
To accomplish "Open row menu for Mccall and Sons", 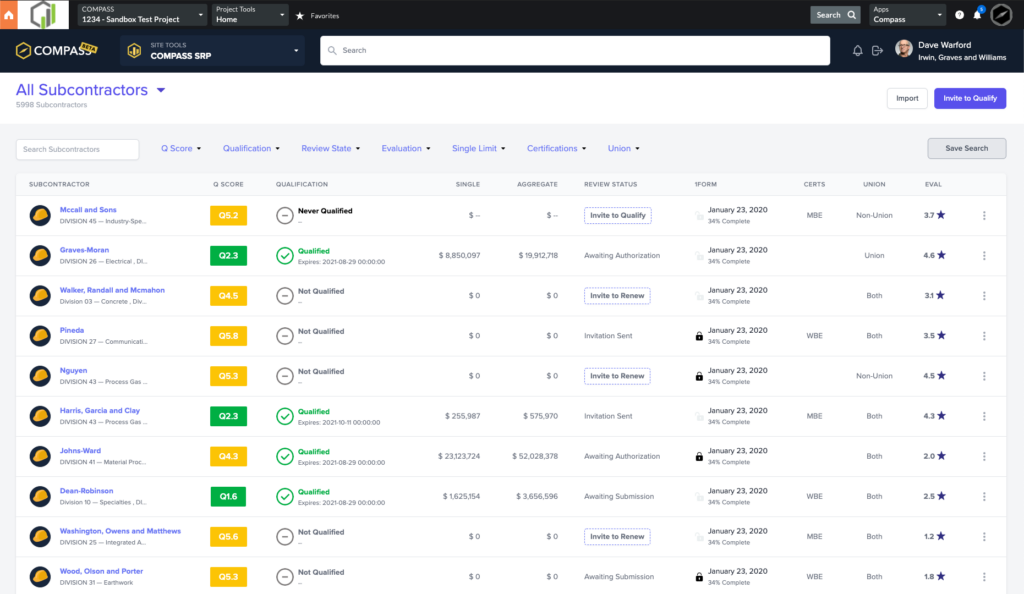I will pos(984,215).
